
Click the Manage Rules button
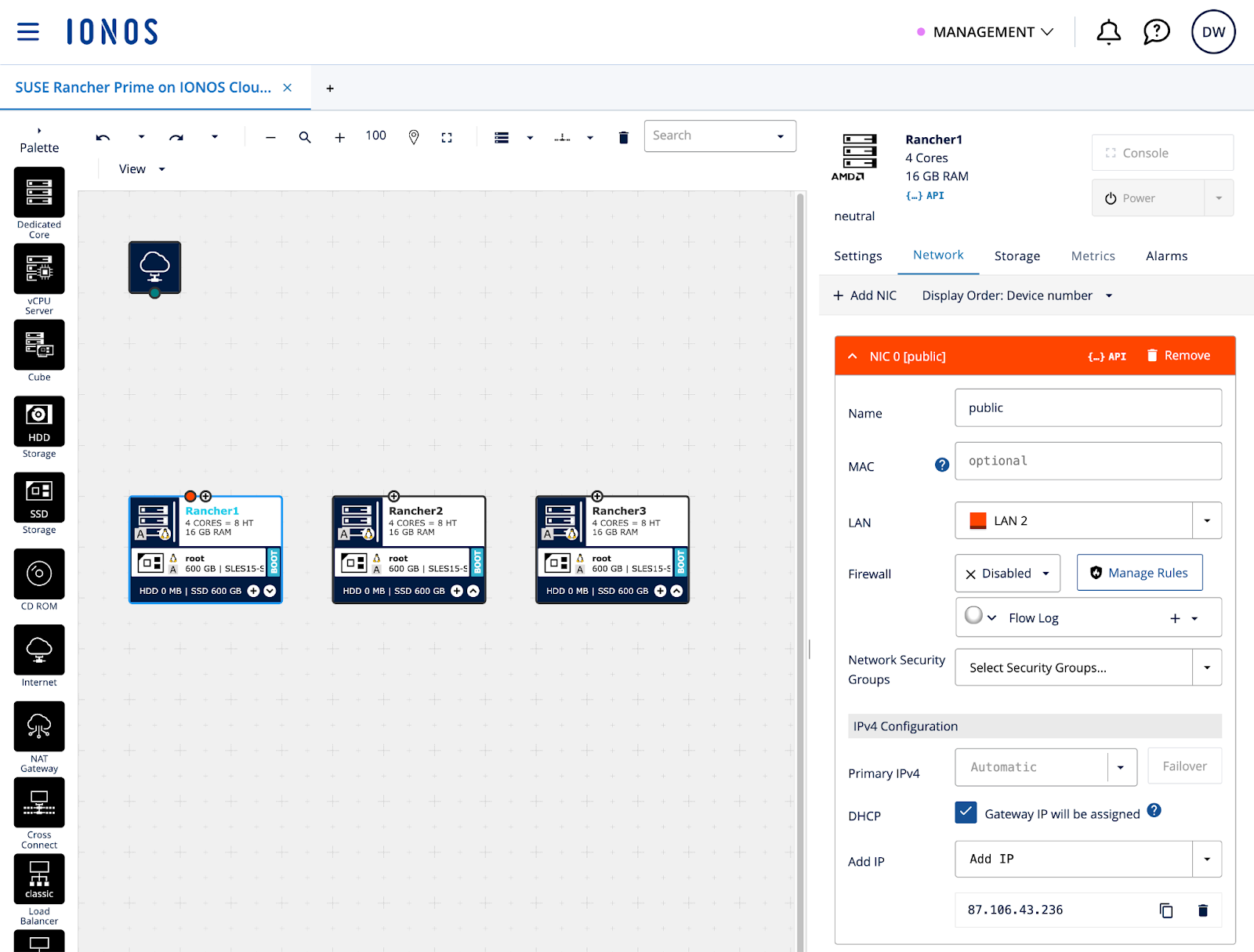point(1139,574)
